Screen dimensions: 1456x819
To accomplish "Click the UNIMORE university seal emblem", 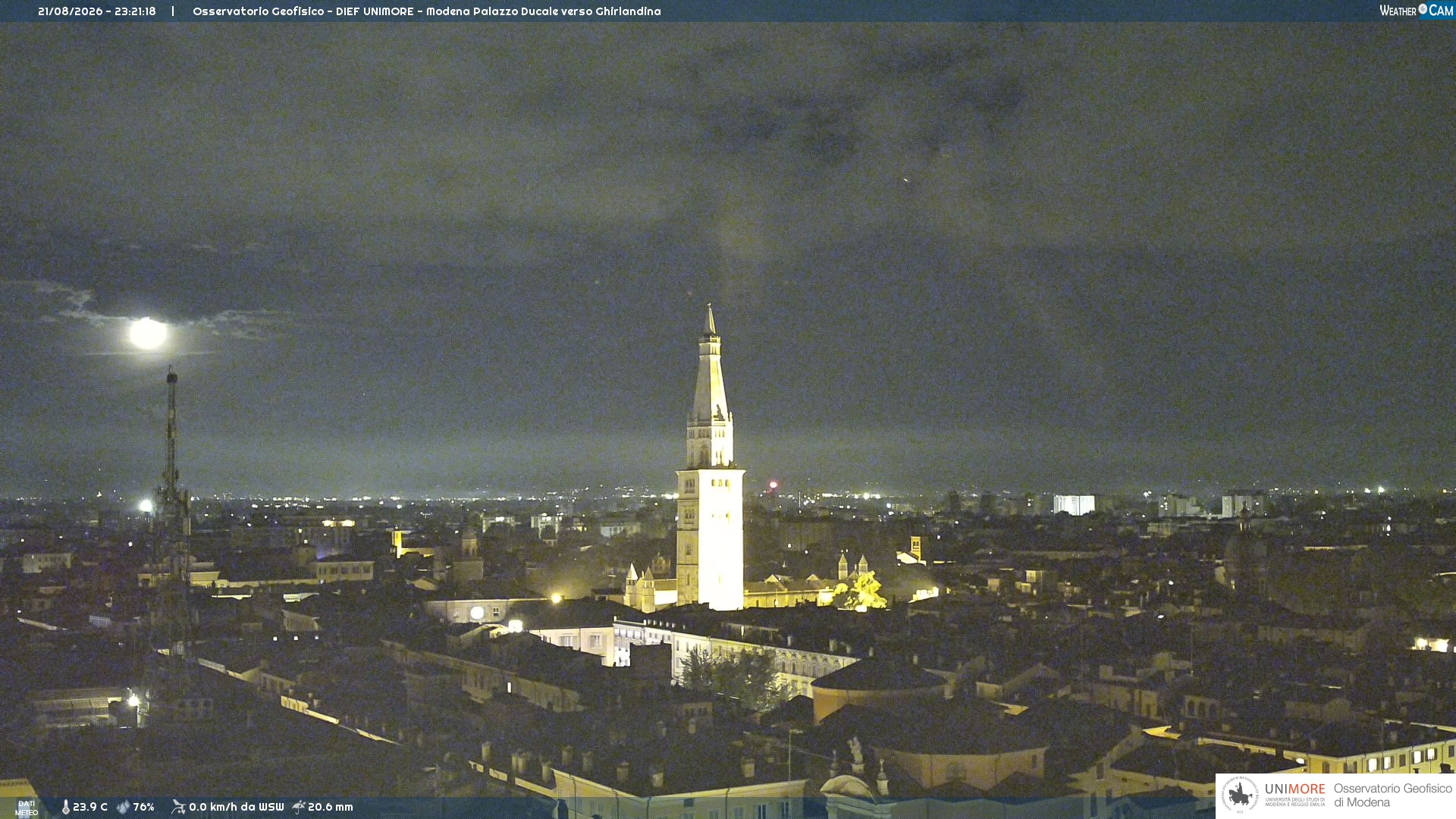I will (1241, 795).
